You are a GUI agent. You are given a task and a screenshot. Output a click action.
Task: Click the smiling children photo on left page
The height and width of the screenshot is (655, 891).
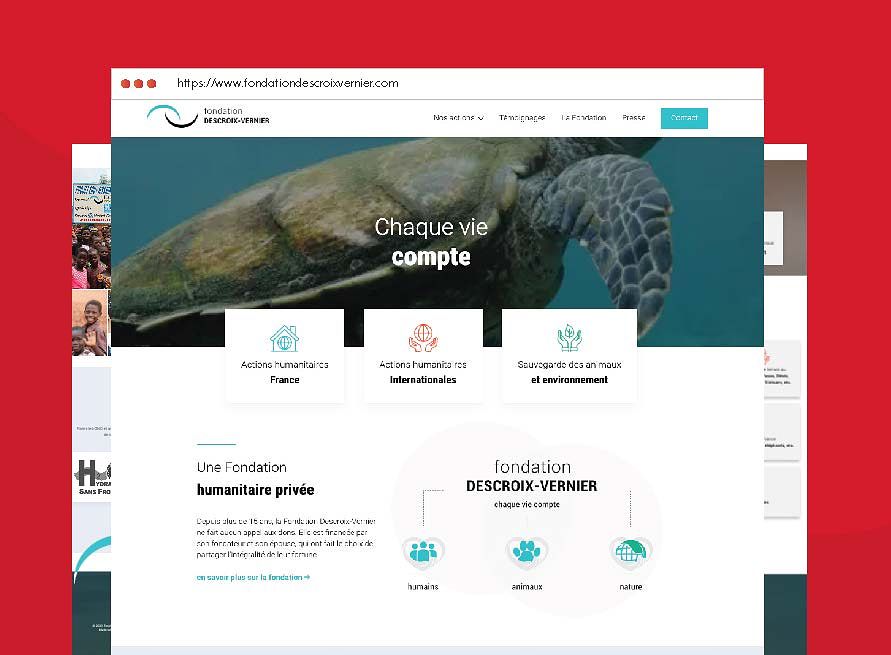(91, 322)
